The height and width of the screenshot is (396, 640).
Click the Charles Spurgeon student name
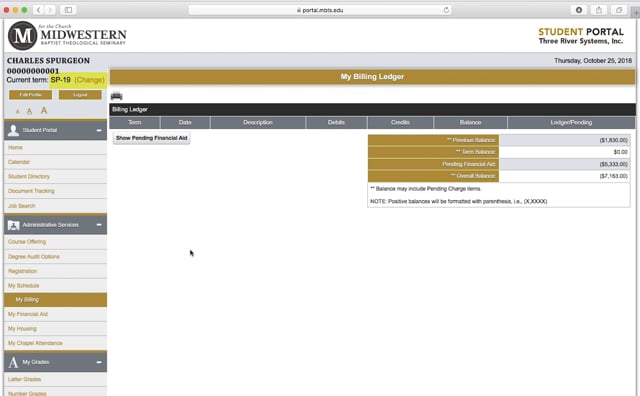[x=48, y=60]
